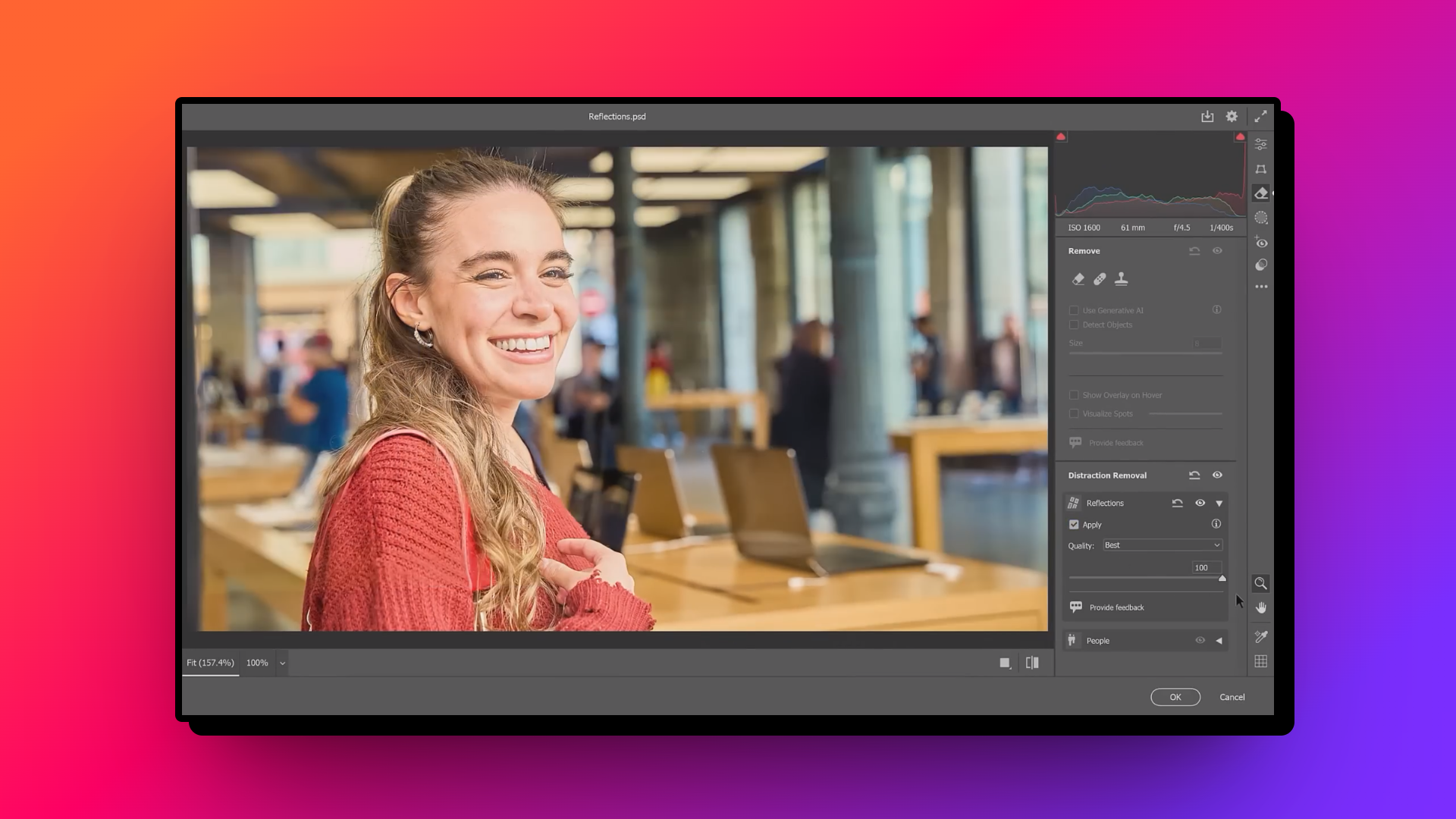Enable the Use Generative AI checkbox
This screenshot has width=1456, height=819.
(1074, 310)
